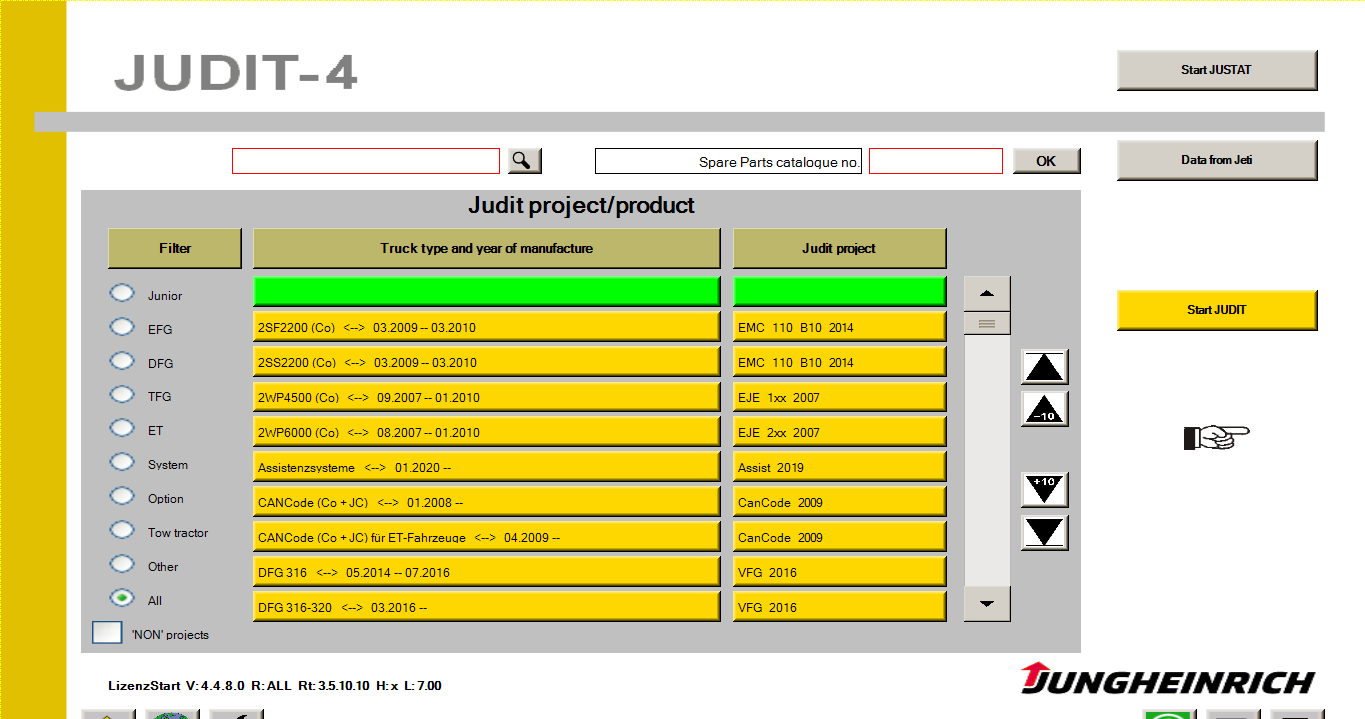Select the green empty truck type row
The image size is (1365, 719).
pyautogui.click(x=486, y=291)
